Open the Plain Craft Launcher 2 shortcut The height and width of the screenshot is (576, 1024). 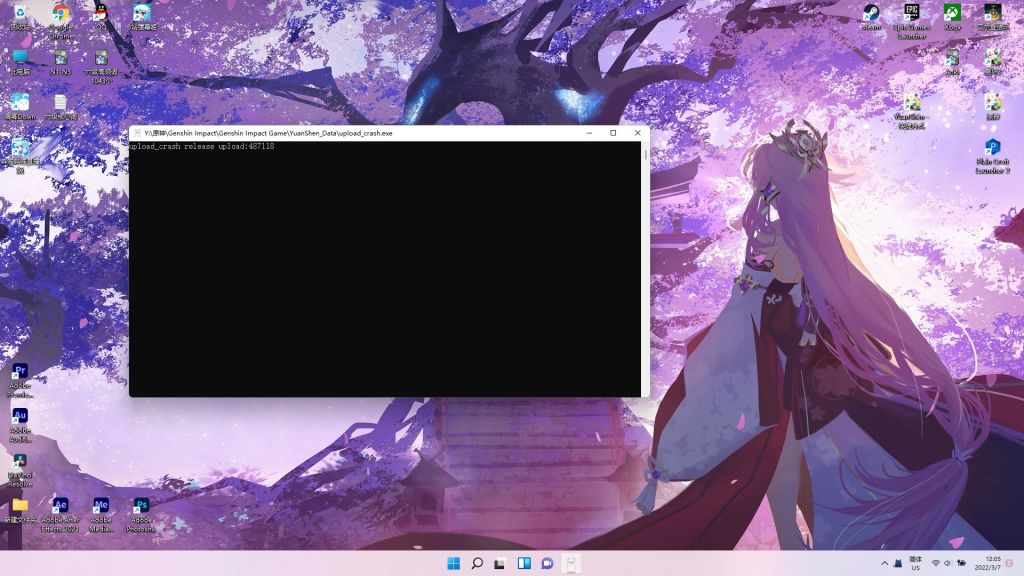coord(993,157)
